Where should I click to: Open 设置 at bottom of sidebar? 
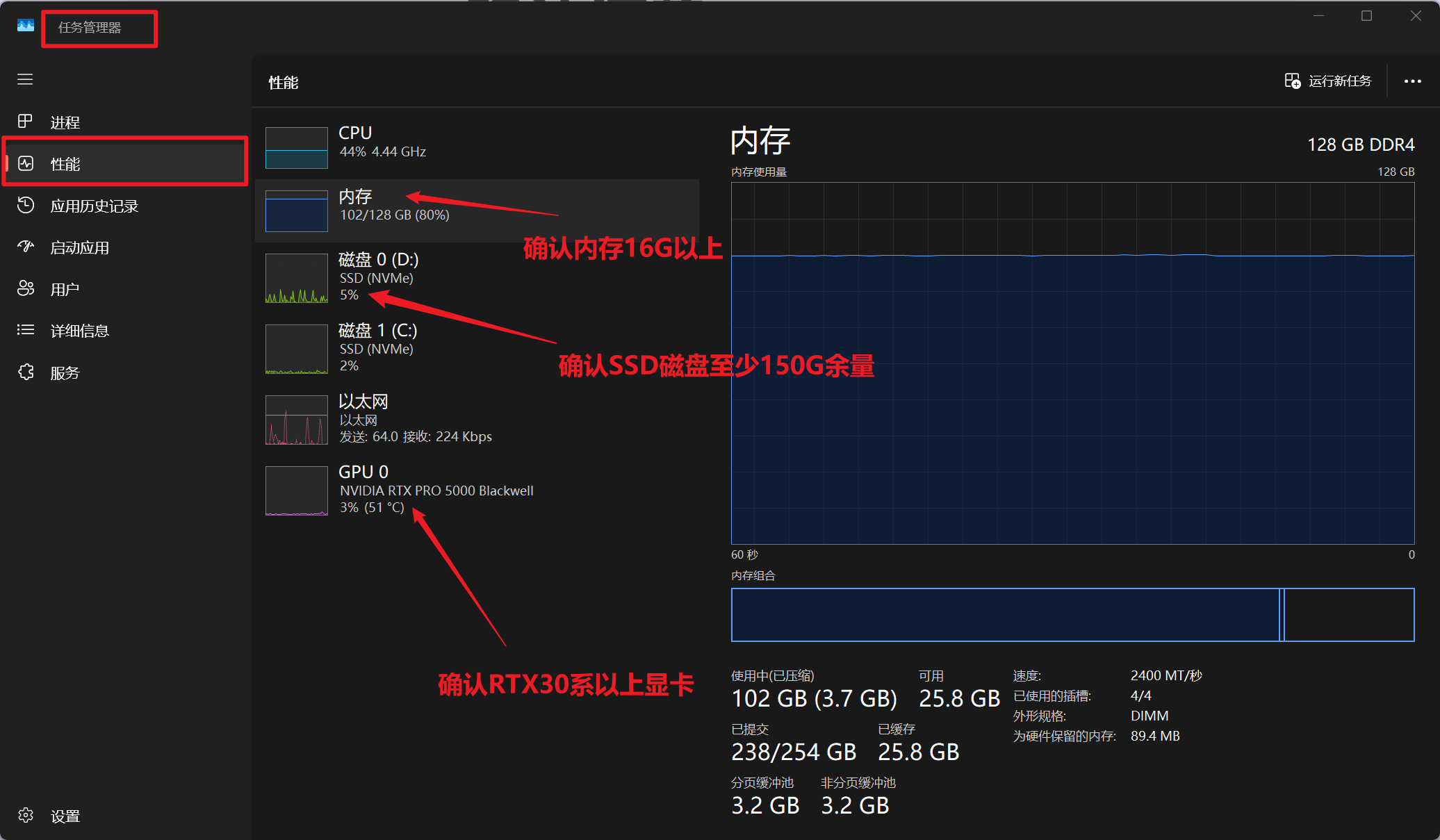click(x=125, y=816)
